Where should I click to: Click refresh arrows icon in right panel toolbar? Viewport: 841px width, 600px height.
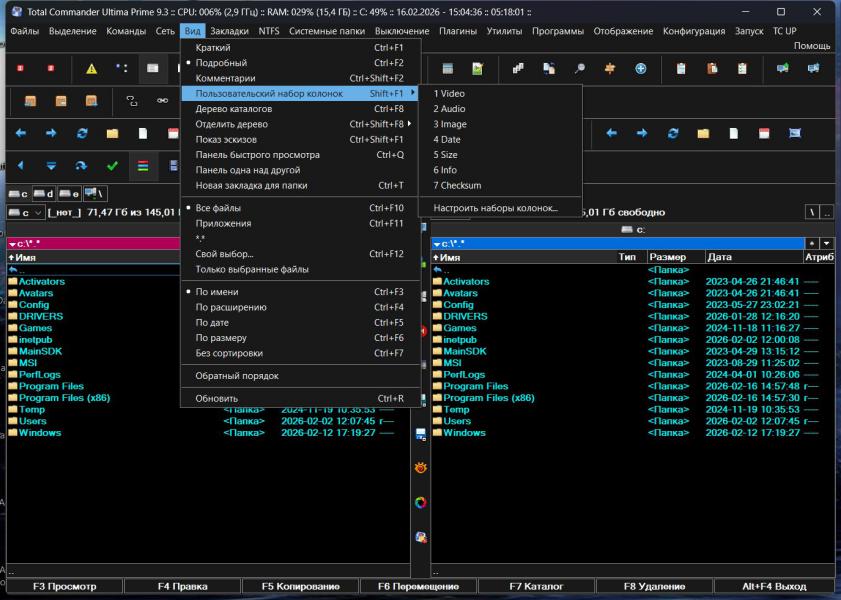tap(673, 133)
